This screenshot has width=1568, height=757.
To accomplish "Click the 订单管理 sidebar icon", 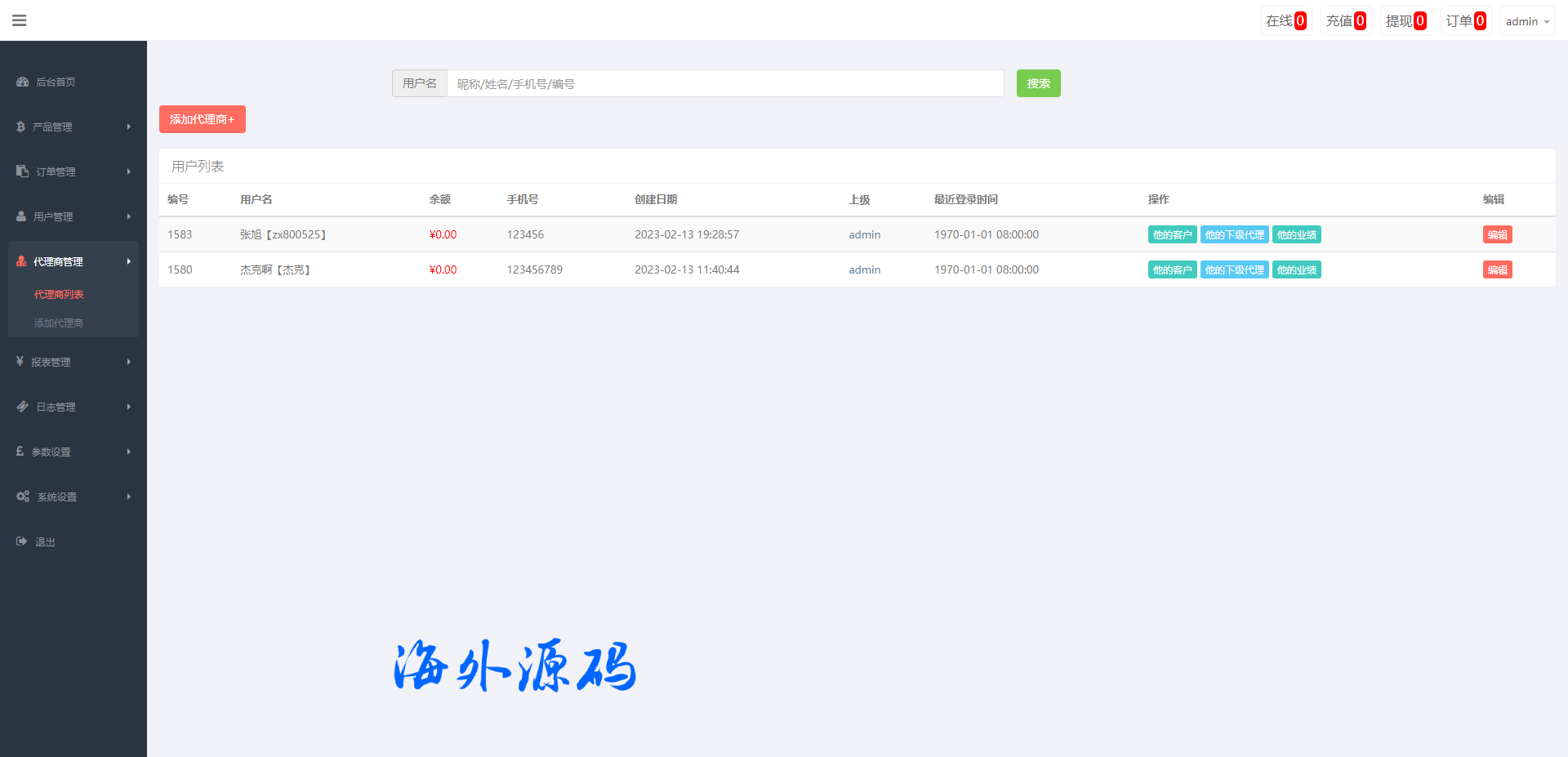I will pos(22,171).
